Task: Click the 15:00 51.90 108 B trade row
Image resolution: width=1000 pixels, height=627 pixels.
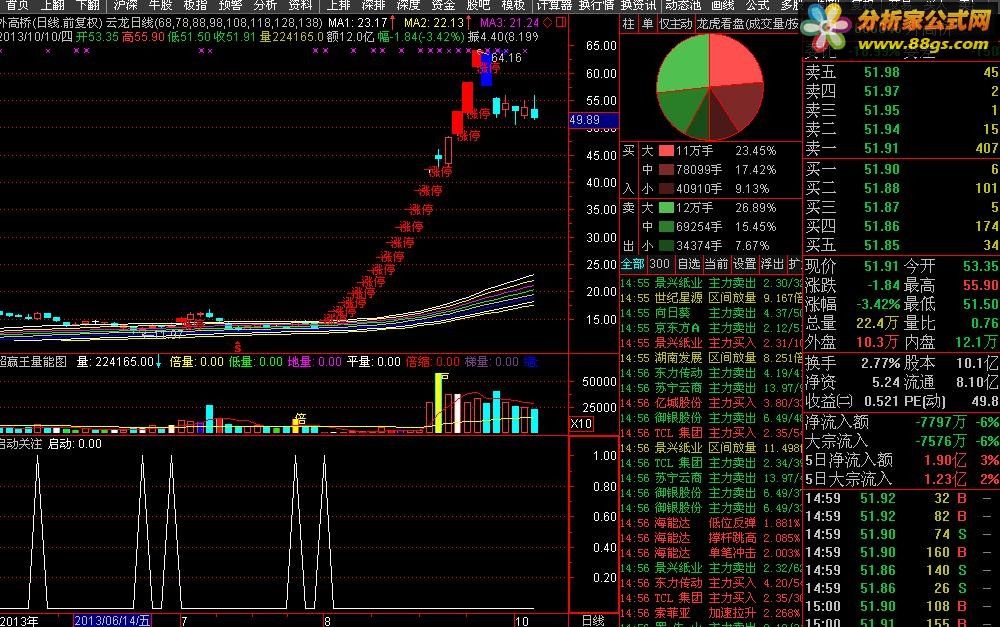Action: pos(901,606)
